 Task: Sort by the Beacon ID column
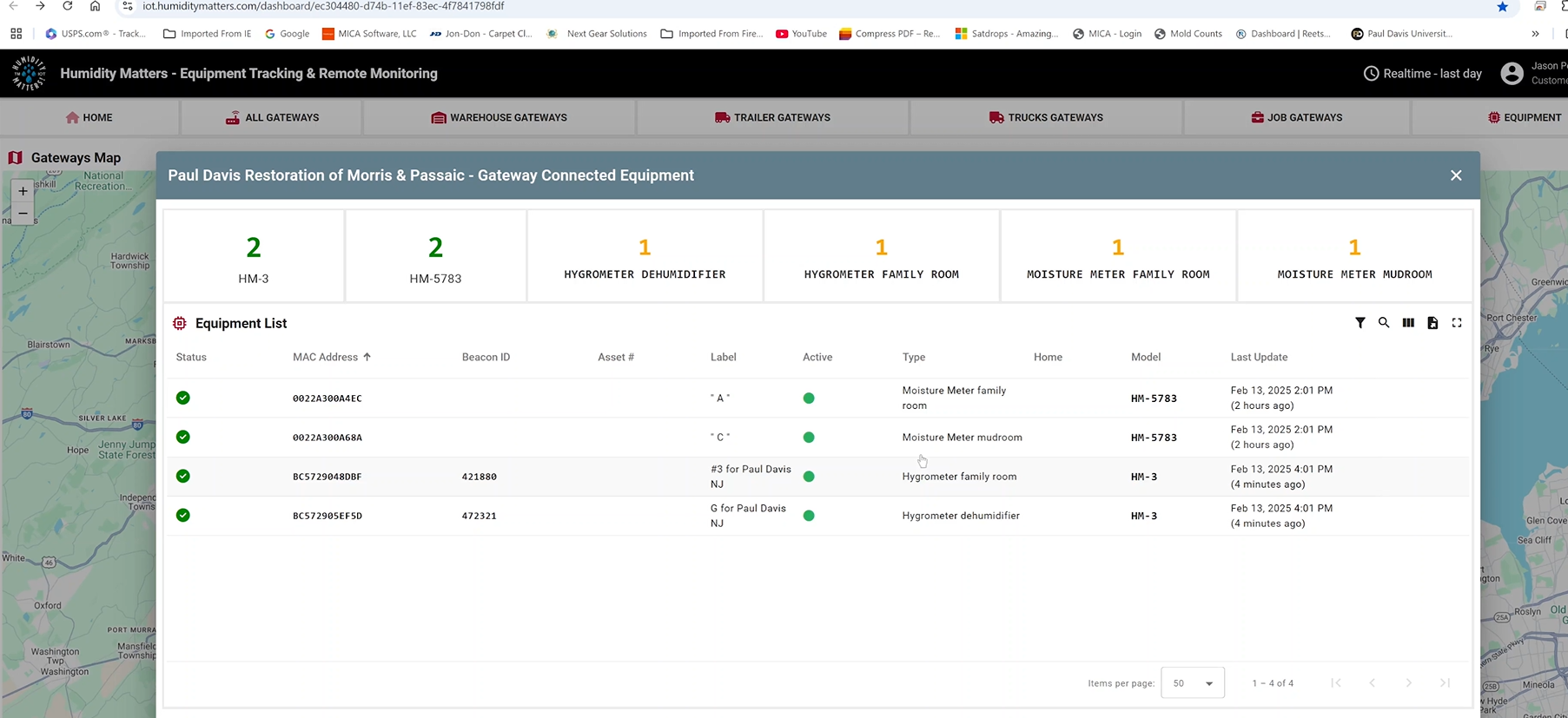click(486, 357)
